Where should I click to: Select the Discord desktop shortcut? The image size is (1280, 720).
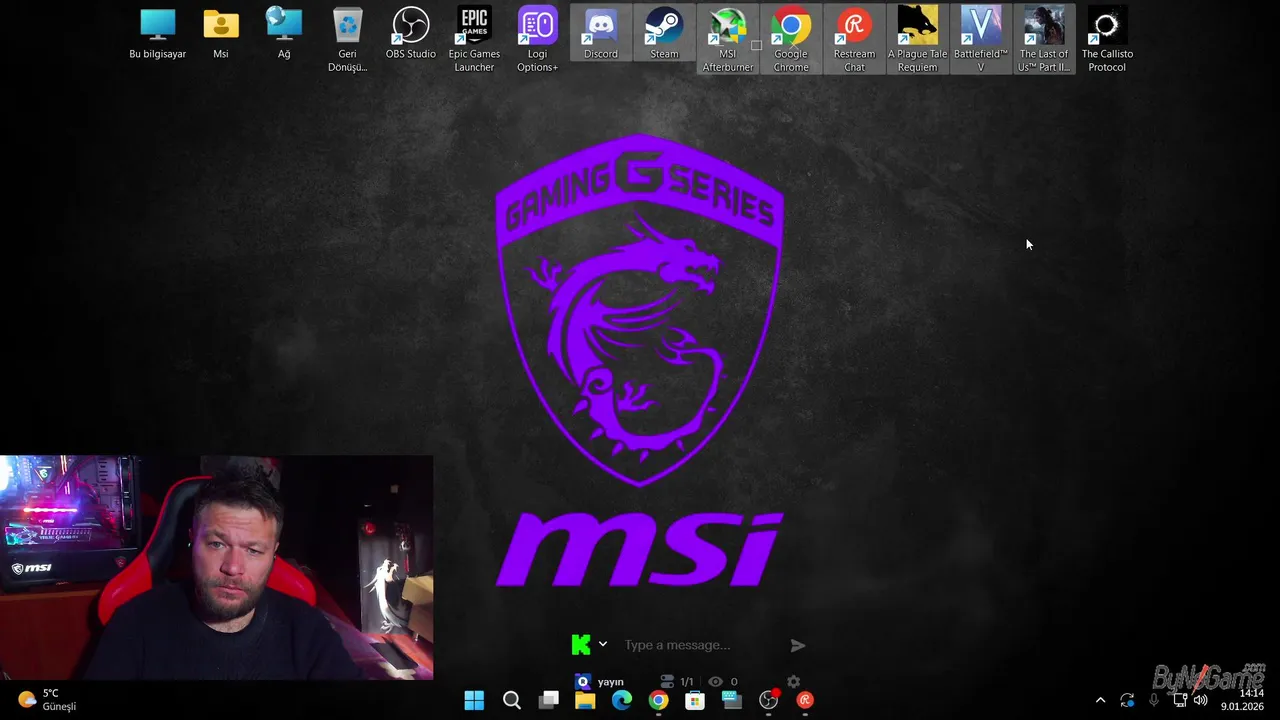point(601,34)
